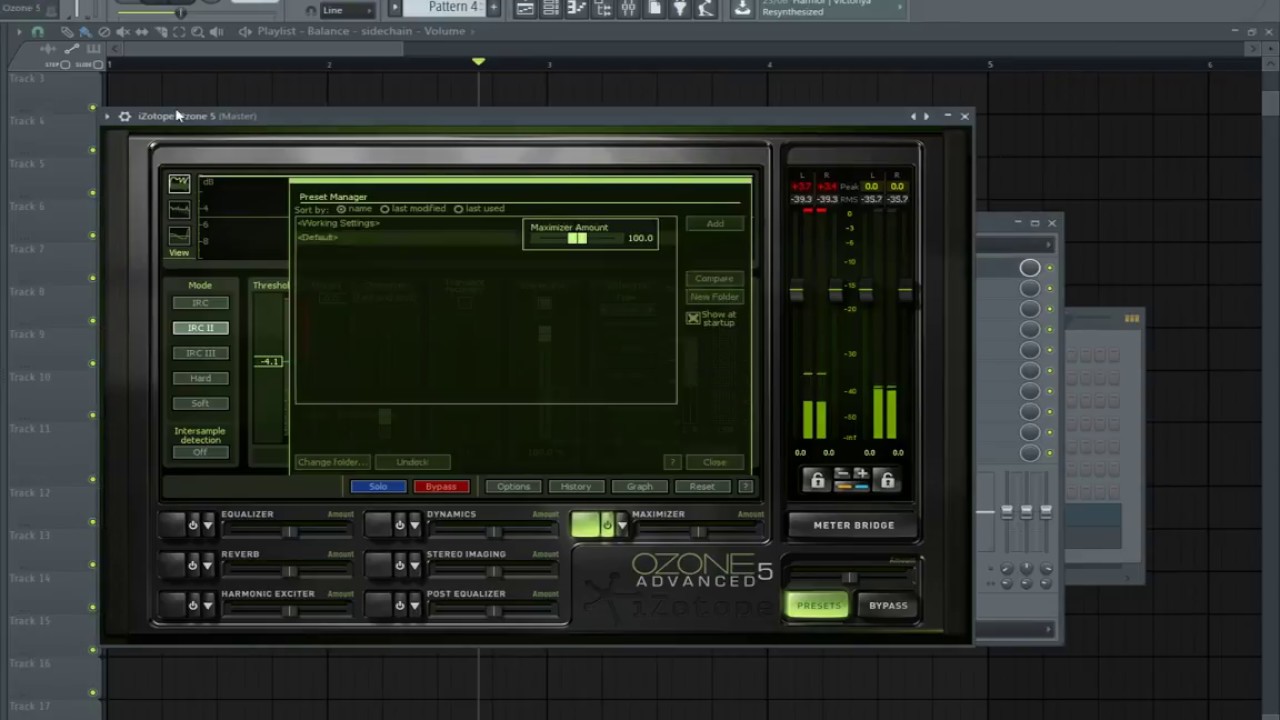Open Reverb module preset dropdown arrow
The width and height of the screenshot is (1280, 720).
point(208,565)
